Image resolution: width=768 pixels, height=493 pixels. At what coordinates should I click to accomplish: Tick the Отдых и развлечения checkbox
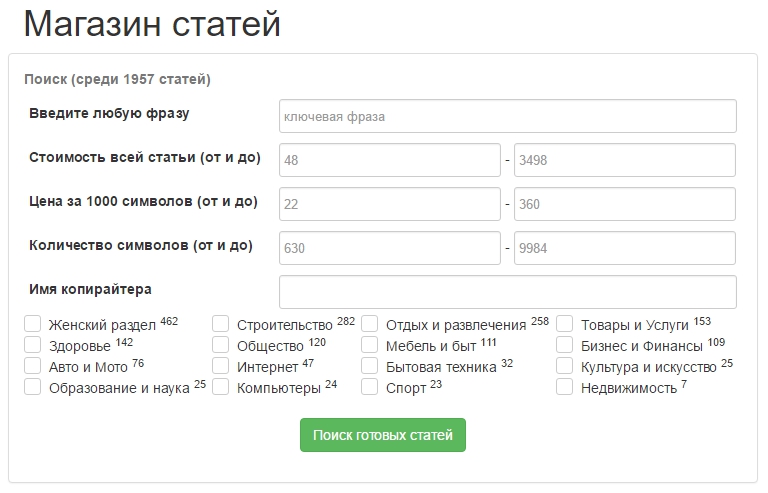(x=369, y=324)
